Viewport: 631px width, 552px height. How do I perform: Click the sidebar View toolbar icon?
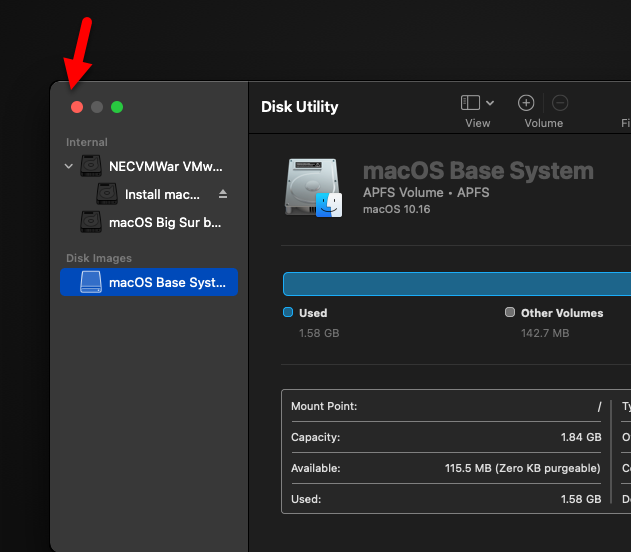point(470,103)
